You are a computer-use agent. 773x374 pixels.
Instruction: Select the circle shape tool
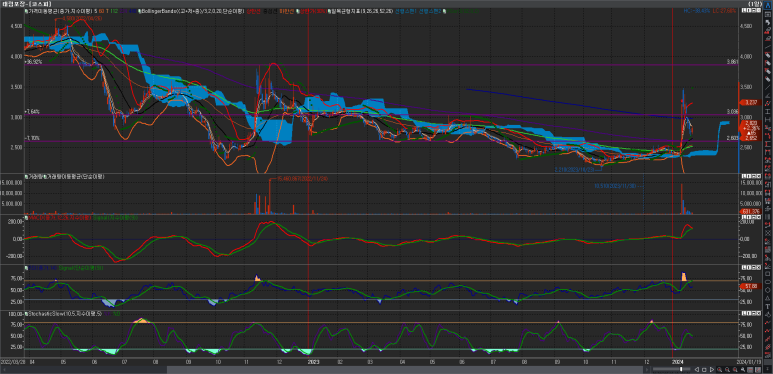coord(768,290)
